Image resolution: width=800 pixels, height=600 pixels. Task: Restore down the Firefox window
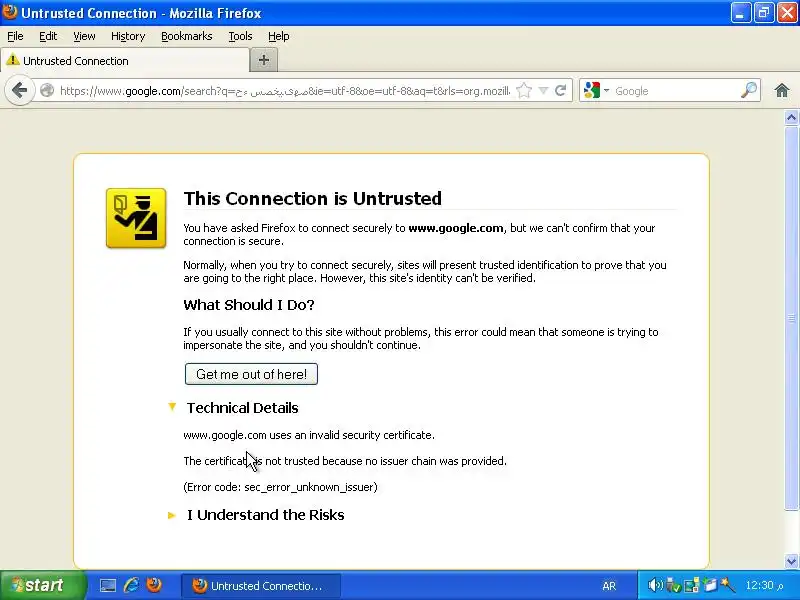(x=764, y=13)
